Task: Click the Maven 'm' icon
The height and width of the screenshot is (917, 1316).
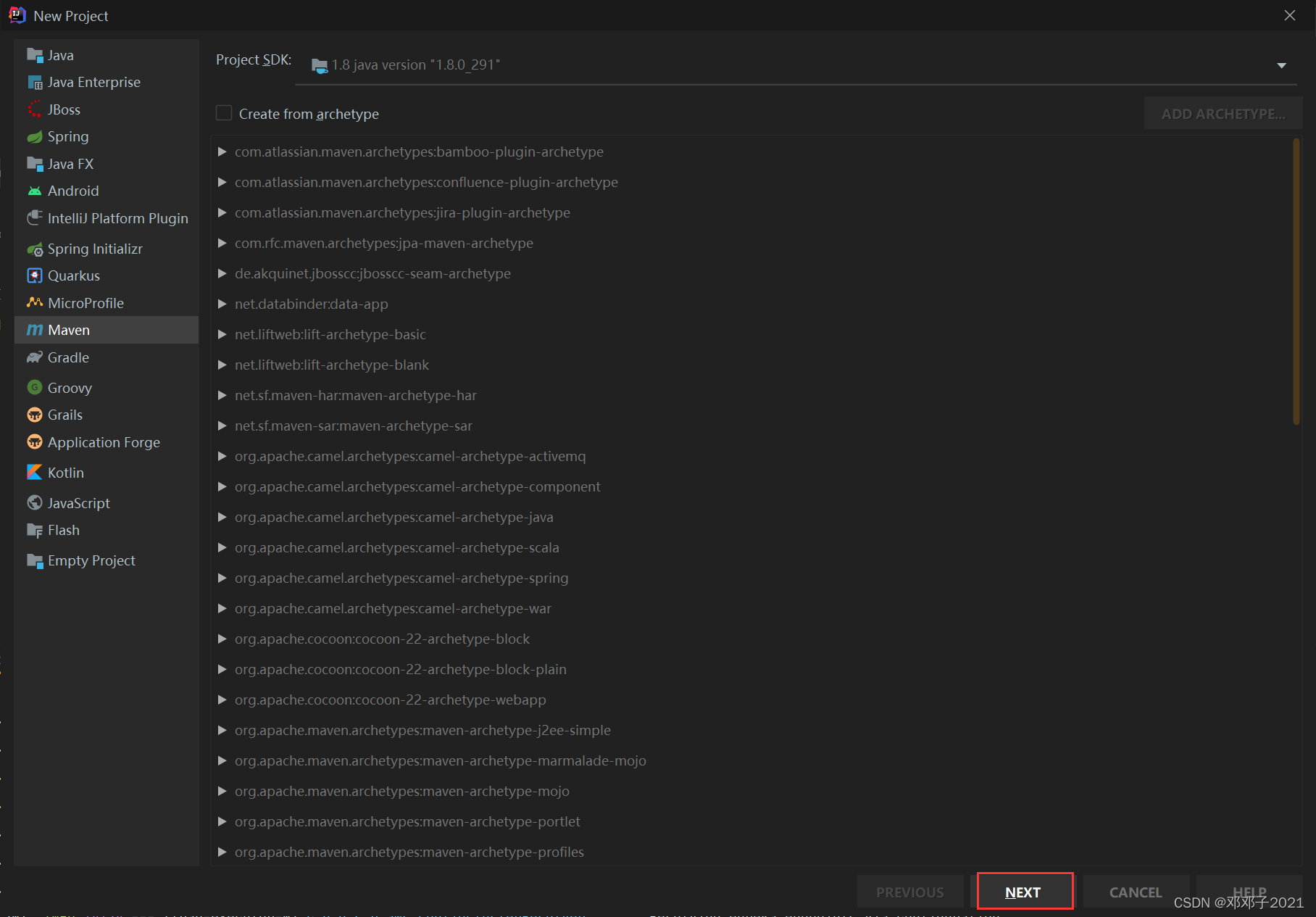Action: [x=35, y=331]
